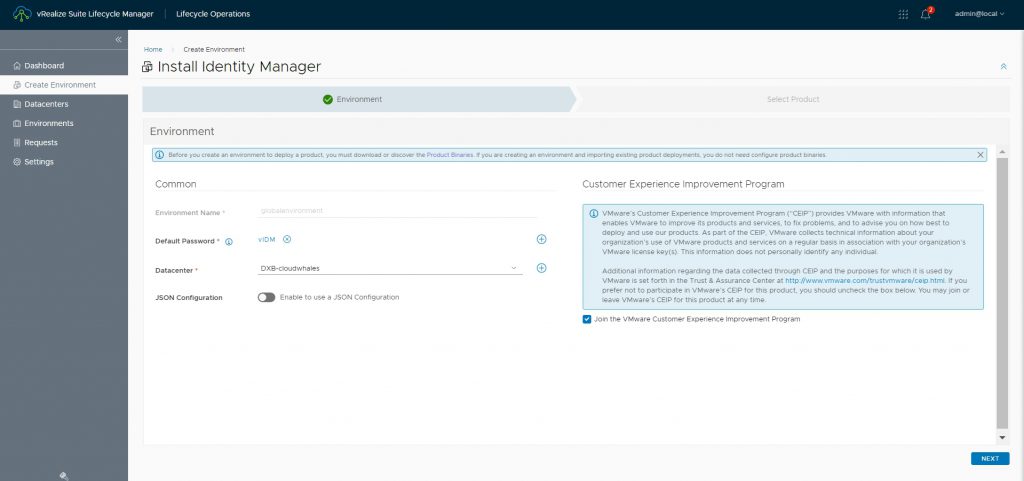Open Settings from sidebar
The height and width of the screenshot is (481, 1024).
pos(64,162)
